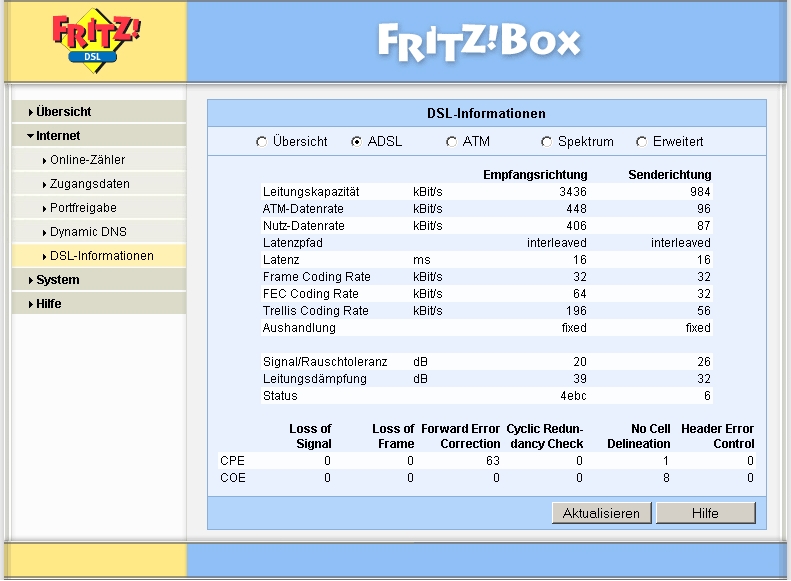The height and width of the screenshot is (581, 791).
Task: Click the Hilfe button at bottom
Action: pyautogui.click(x=705, y=513)
